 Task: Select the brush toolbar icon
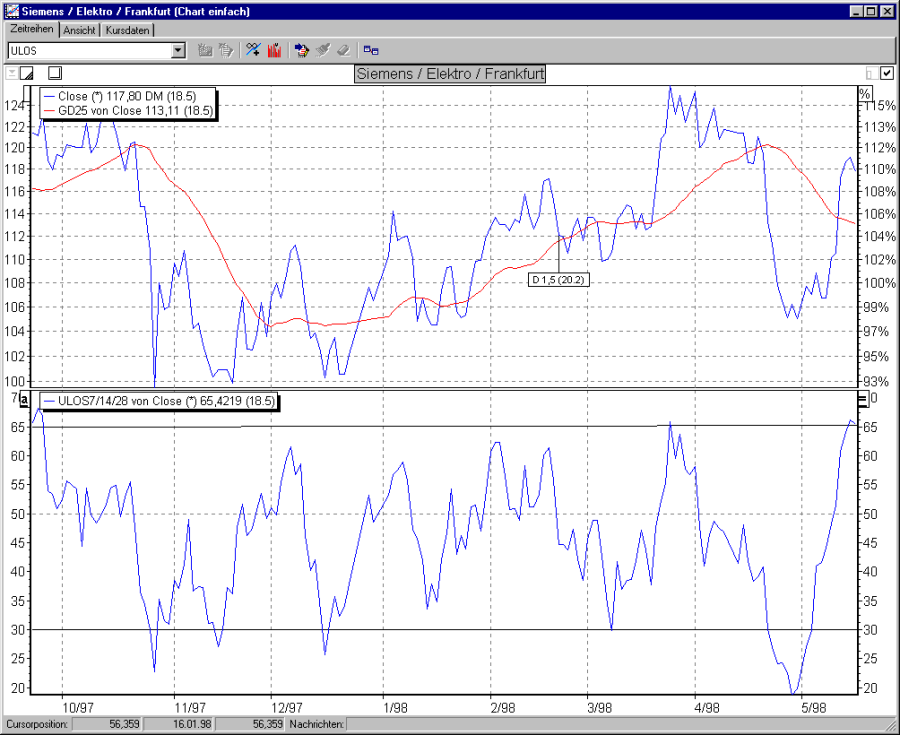(x=323, y=50)
